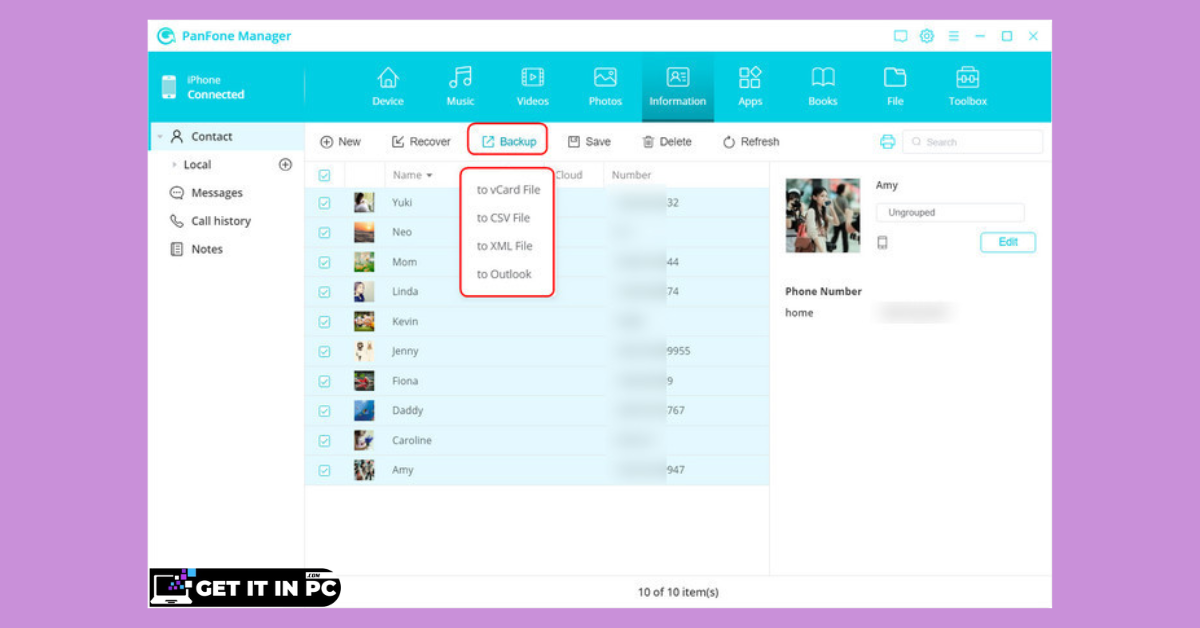This screenshot has width=1200, height=628.
Task: Select the Daddy contact name
Action: tap(408, 411)
